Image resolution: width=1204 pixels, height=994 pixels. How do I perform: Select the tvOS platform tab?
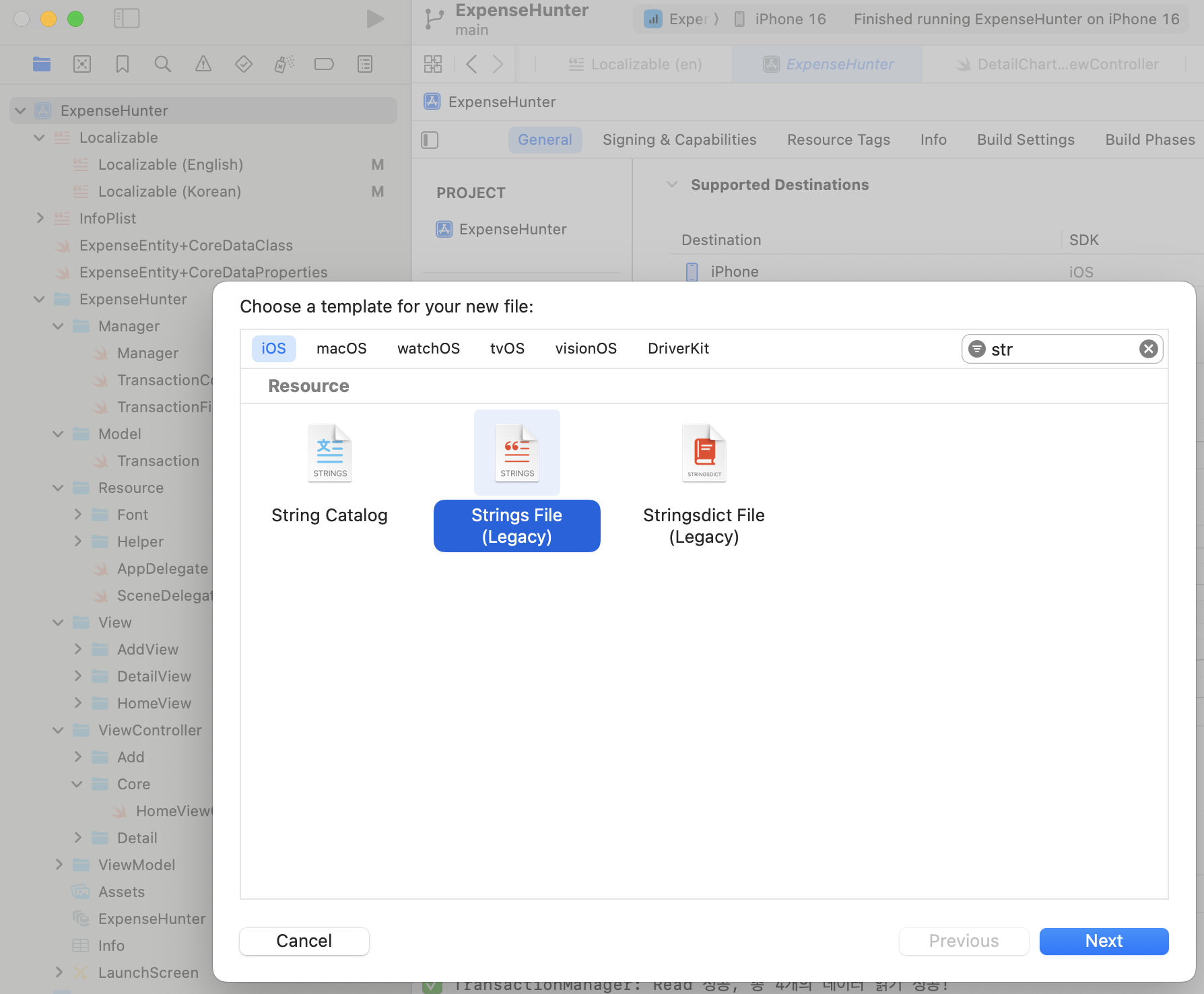[x=508, y=349]
